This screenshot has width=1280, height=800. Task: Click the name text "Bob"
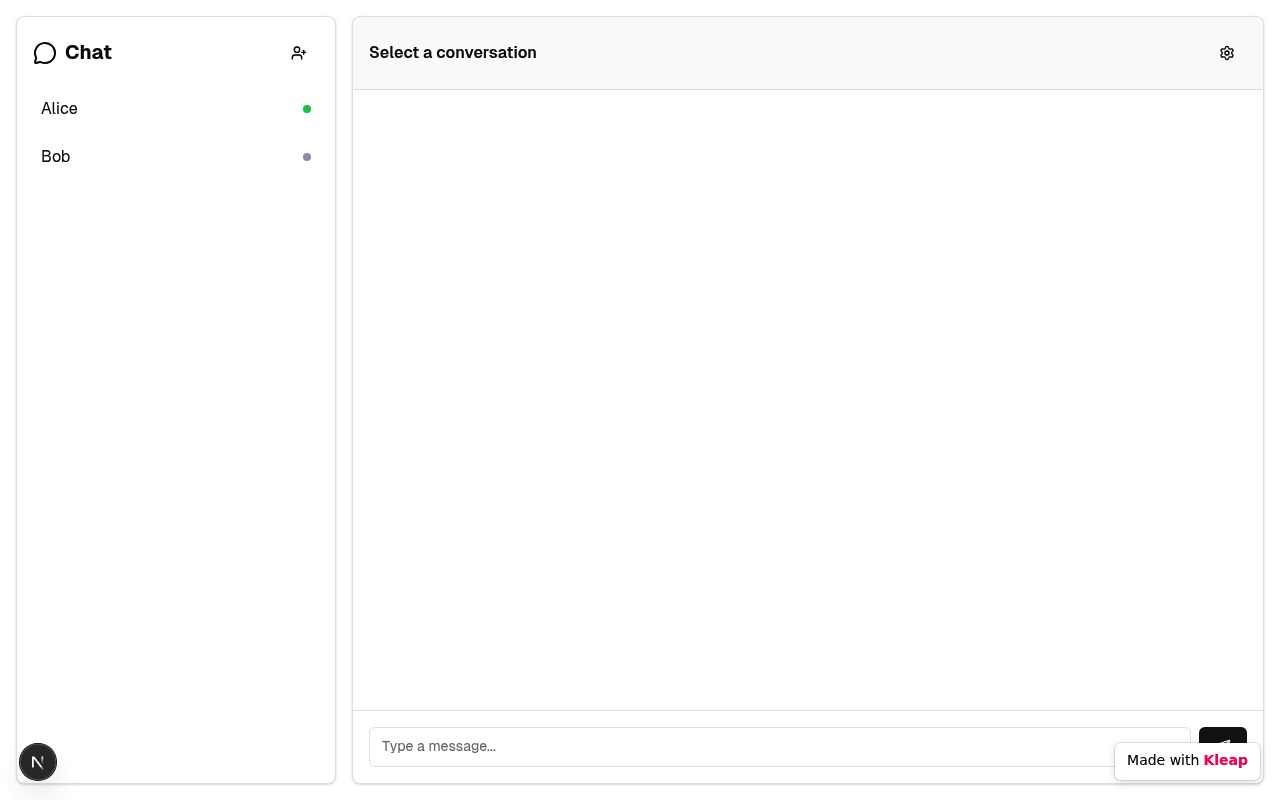pos(56,157)
